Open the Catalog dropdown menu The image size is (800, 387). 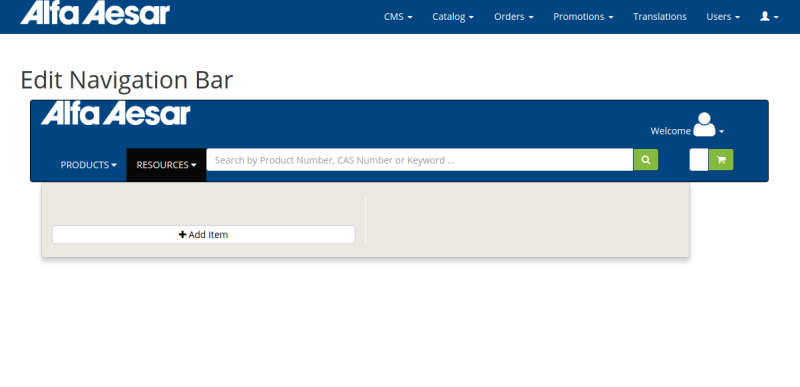tap(453, 17)
